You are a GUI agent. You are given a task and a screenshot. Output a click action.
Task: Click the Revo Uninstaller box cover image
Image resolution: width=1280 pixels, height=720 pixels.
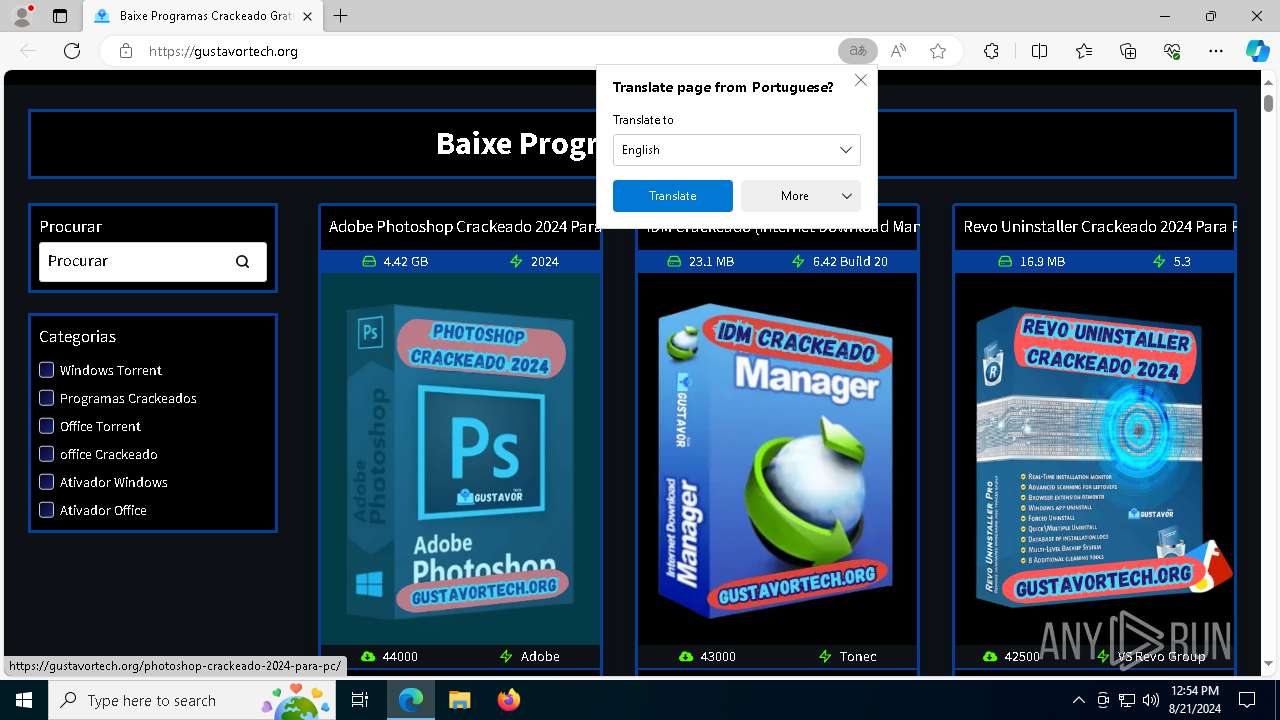point(1095,460)
